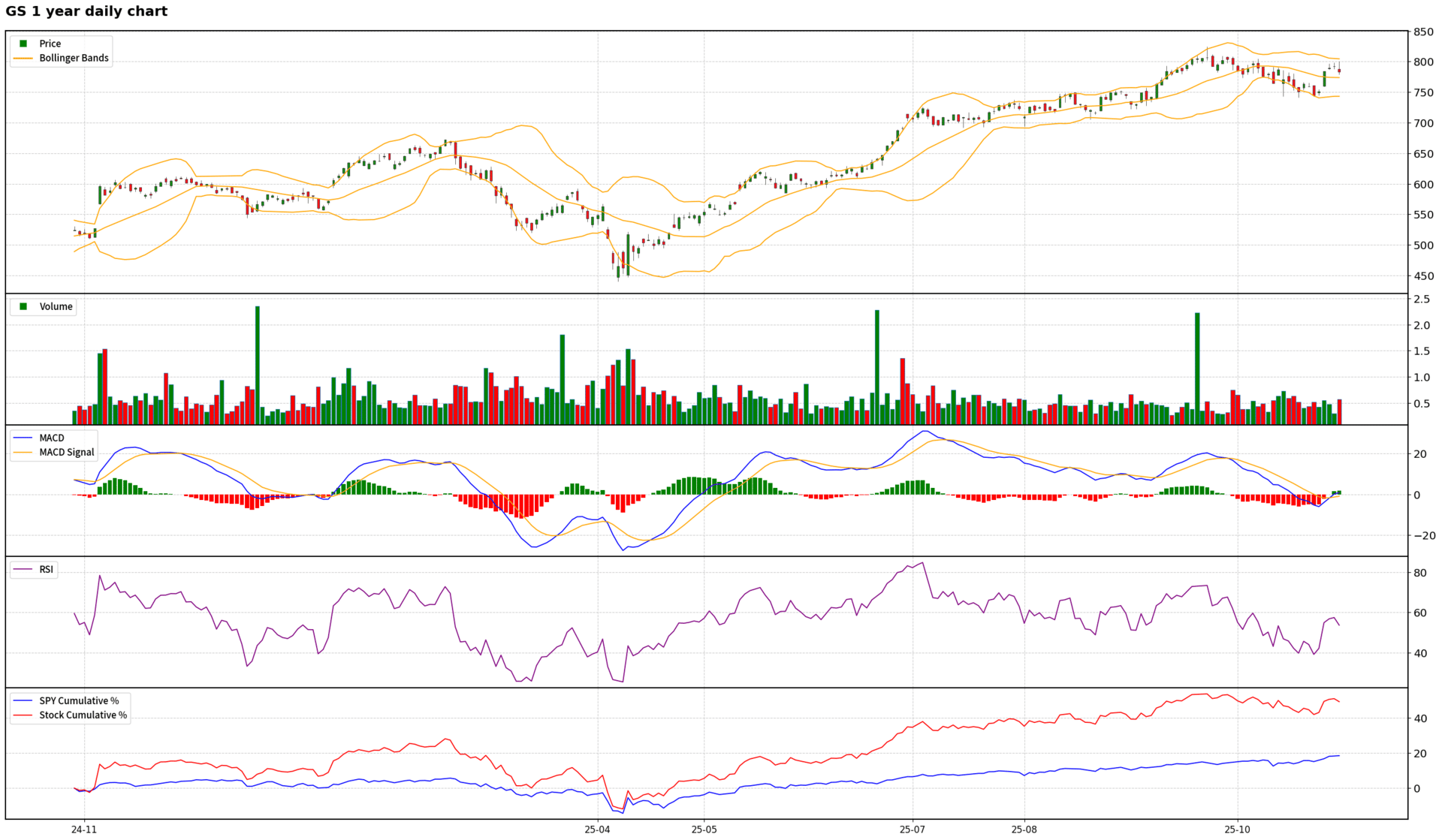Click the MACD Signal legend entry
Screen dimensions: 1442x840
[66, 452]
